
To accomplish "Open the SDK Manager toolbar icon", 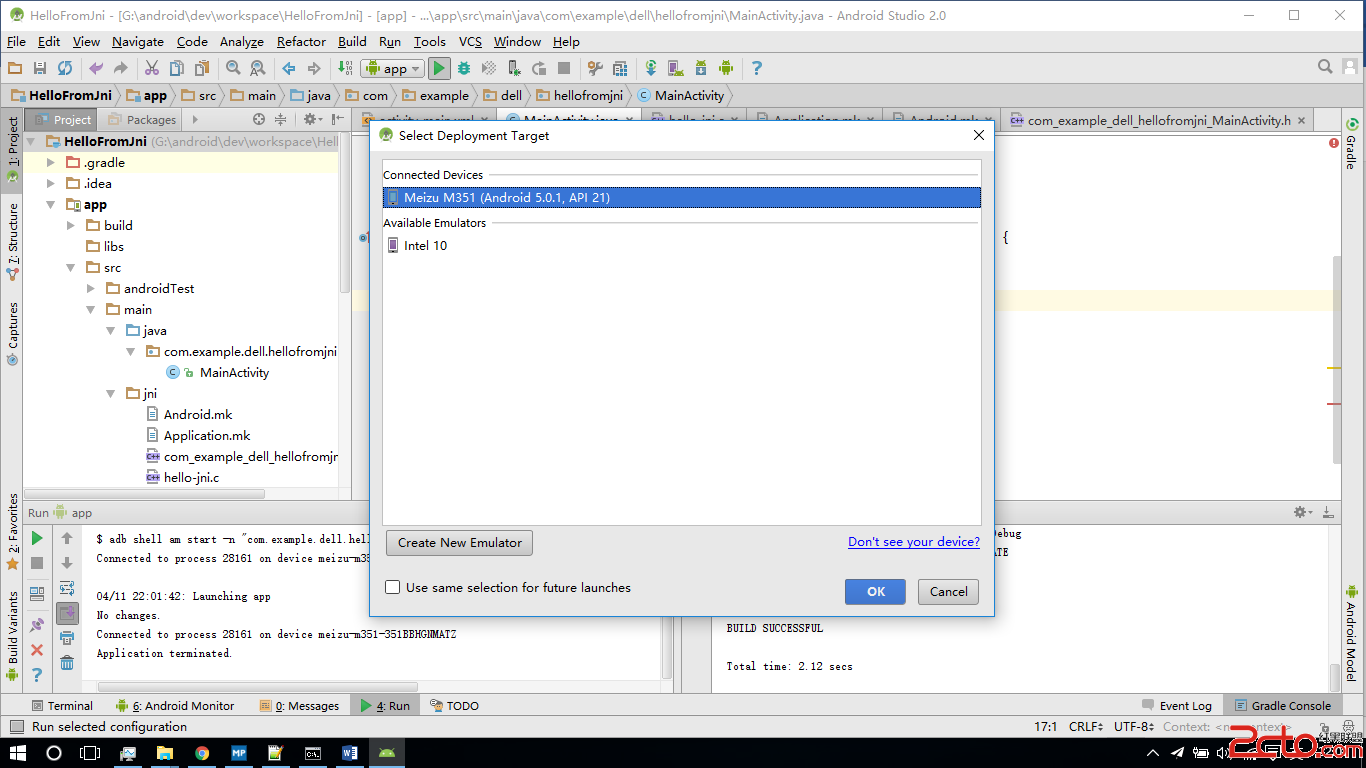I will point(701,68).
